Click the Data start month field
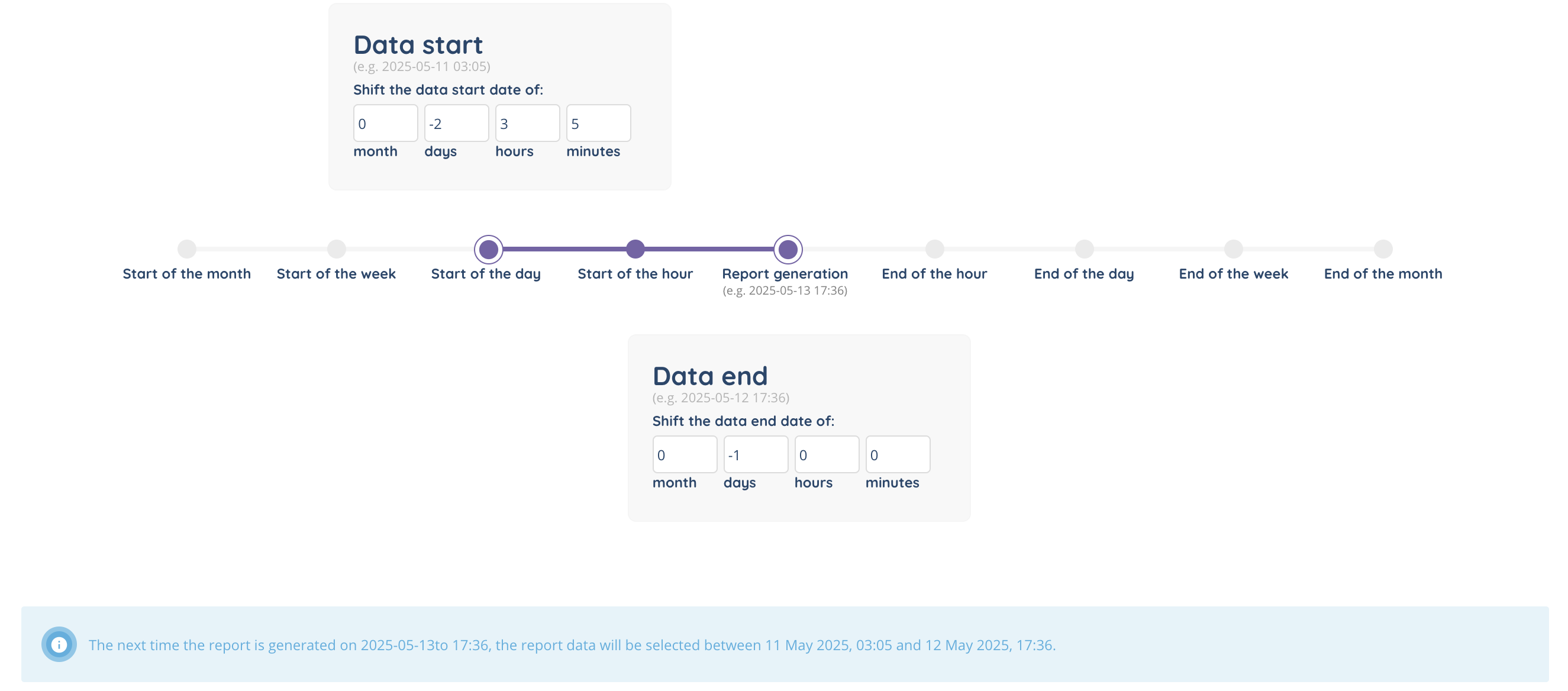1568x691 pixels. coord(385,124)
